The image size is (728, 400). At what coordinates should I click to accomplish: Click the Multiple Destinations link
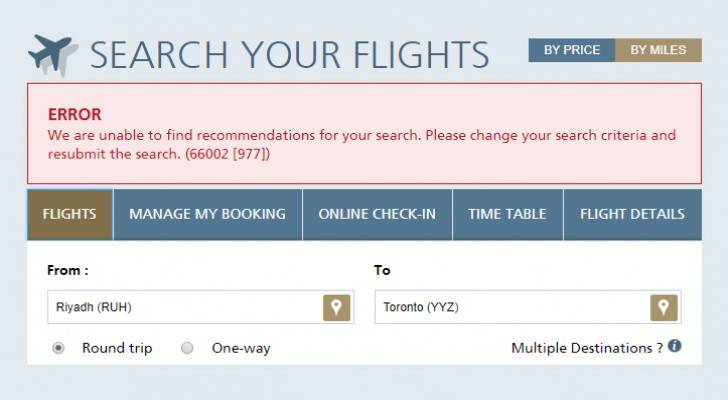(x=587, y=348)
